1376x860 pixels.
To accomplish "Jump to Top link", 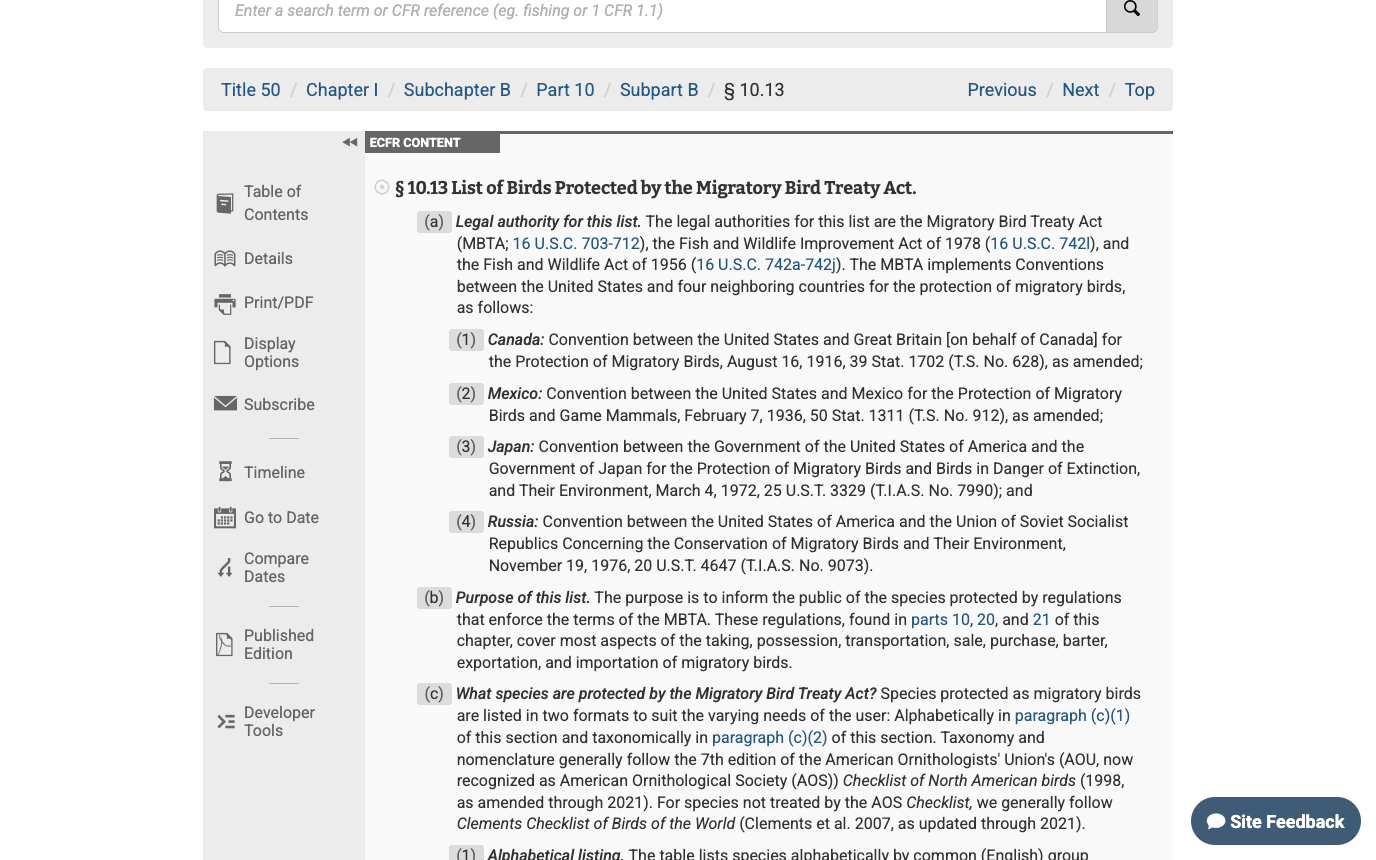I will point(1140,90).
